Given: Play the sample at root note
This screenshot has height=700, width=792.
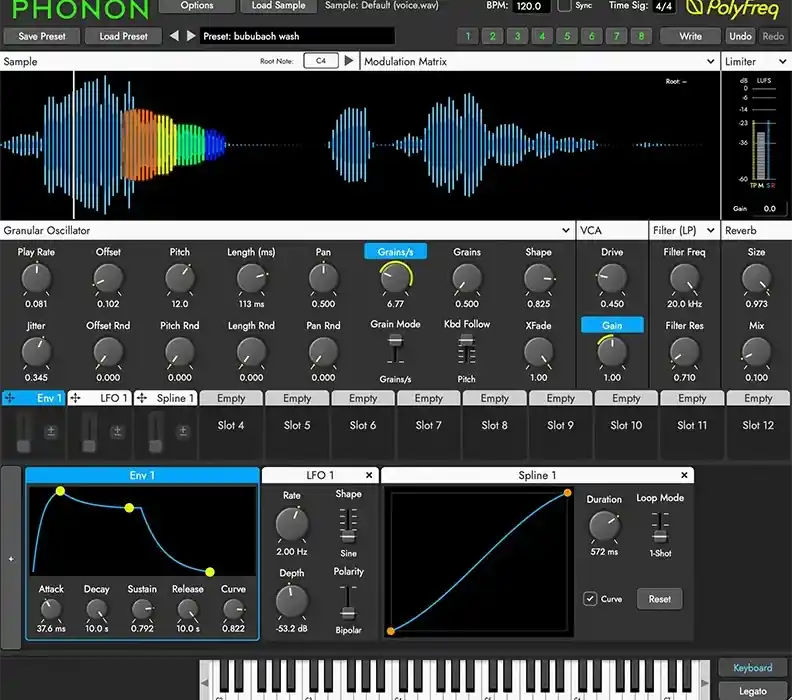Looking at the screenshot, I should pos(349,61).
